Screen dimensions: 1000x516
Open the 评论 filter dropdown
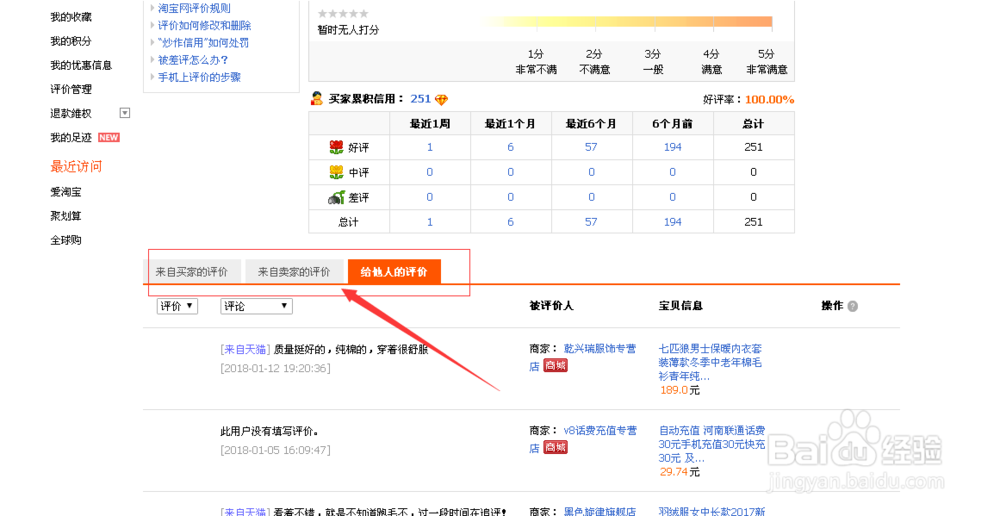[x=256, y=306]
